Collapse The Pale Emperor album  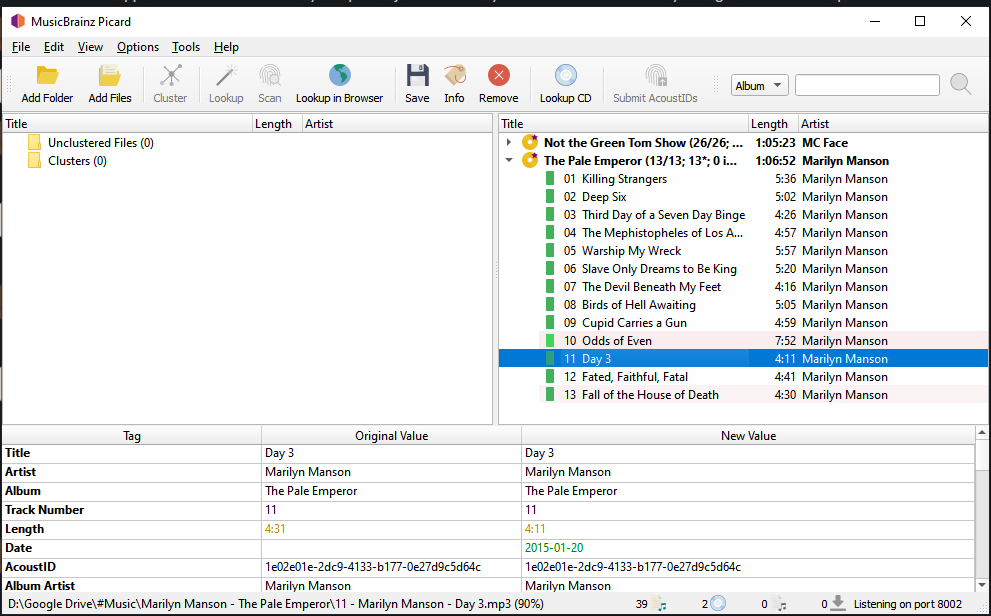[x=509, y=160]
